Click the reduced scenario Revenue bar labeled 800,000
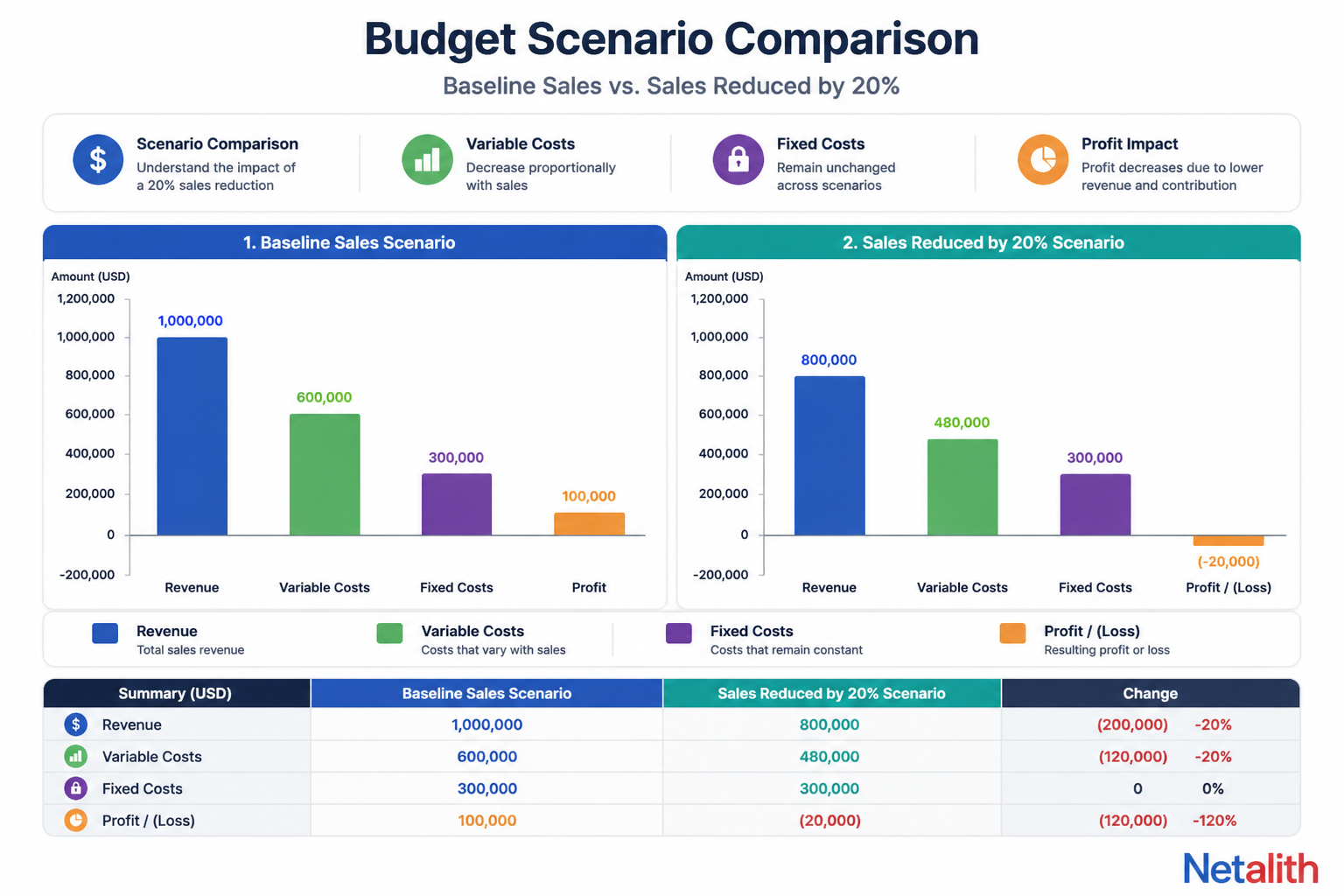Viewport: 1344px width, 896px height. (829, 455)
